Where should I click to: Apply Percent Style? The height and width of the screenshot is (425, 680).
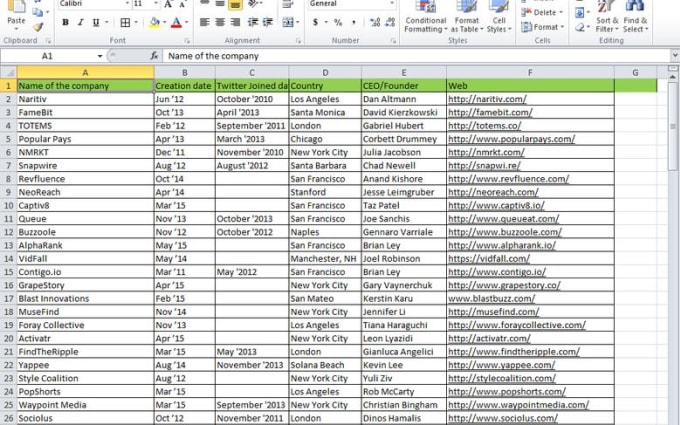338,22
